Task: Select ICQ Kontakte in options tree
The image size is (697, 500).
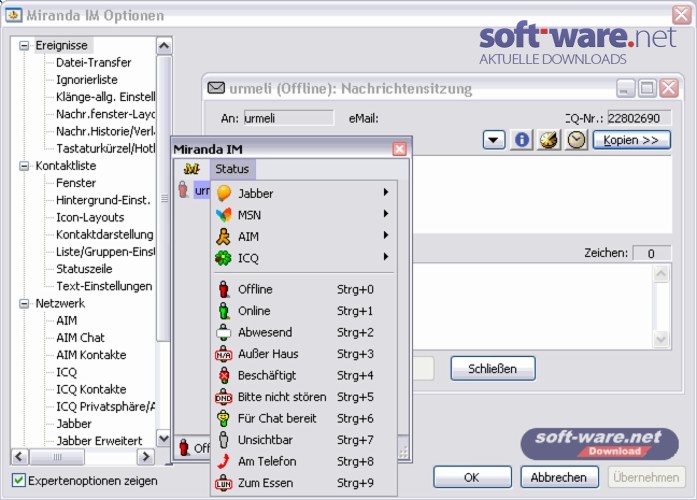Action: (91, 389)
